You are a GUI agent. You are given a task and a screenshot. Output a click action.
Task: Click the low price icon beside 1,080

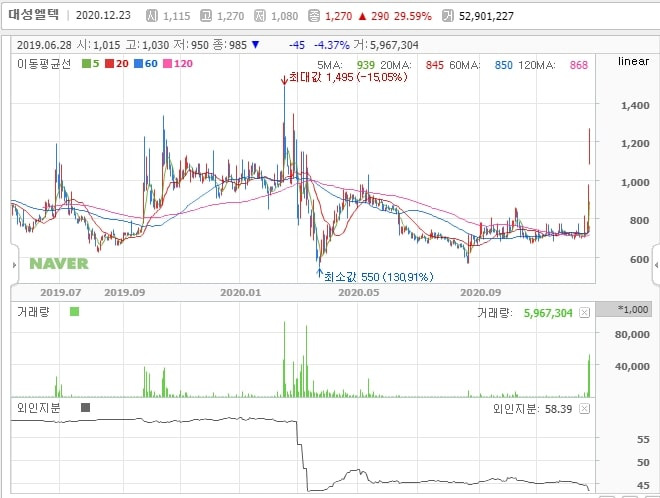[260, 16]
